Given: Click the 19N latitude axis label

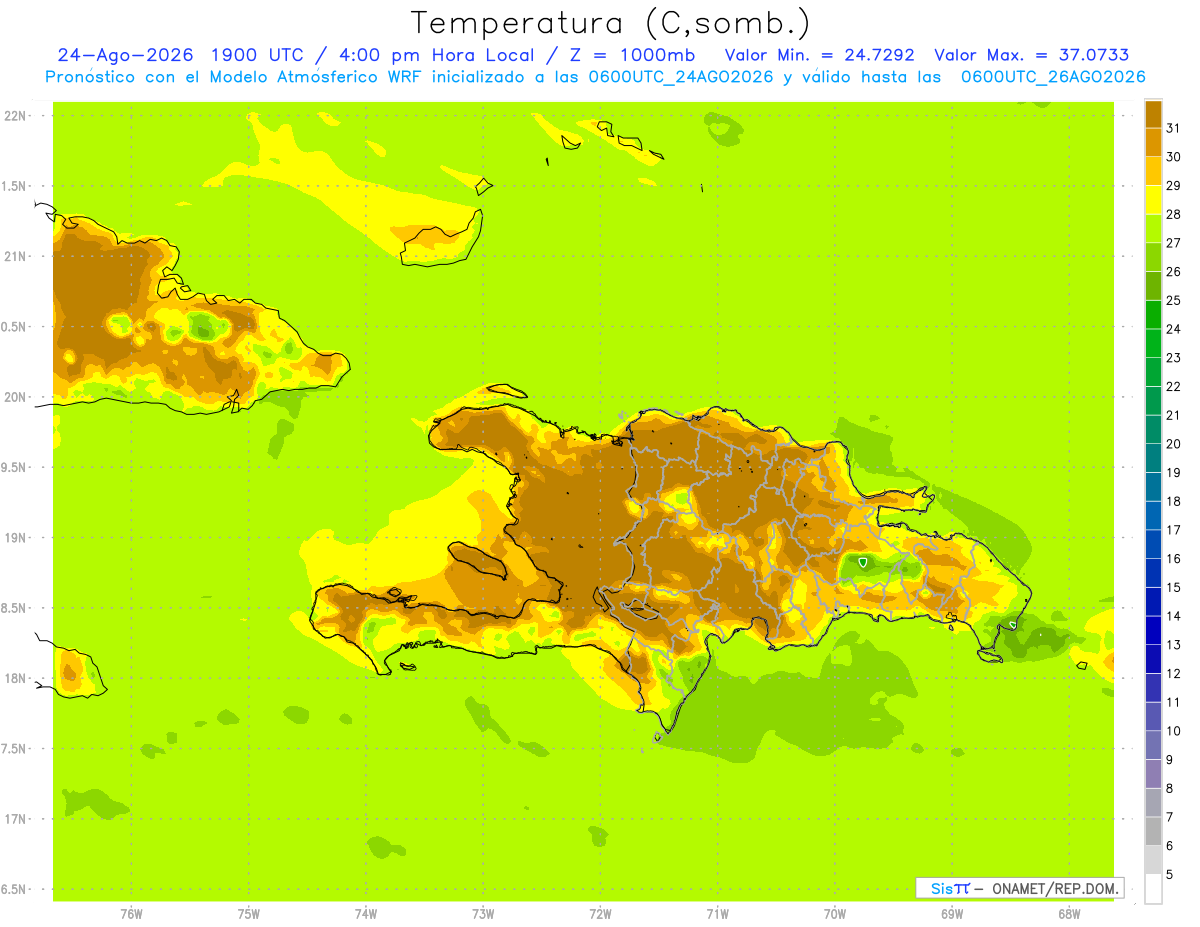Looking at the screenshot, I should point(15,538).
